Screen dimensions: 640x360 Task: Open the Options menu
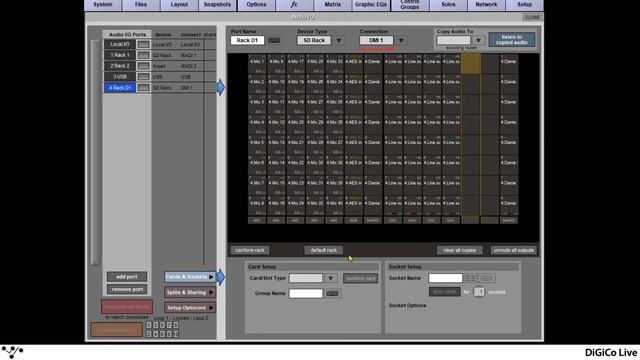256,5
